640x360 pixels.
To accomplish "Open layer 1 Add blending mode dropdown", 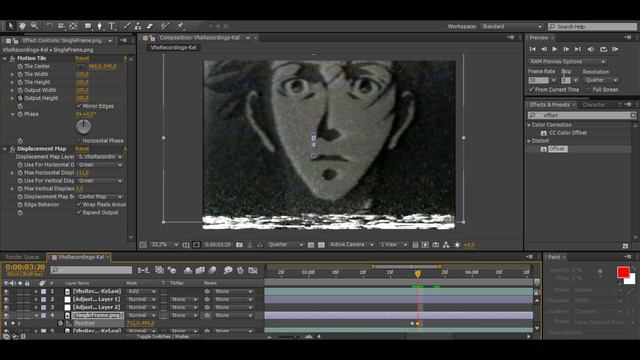I will tap(141, 291).
